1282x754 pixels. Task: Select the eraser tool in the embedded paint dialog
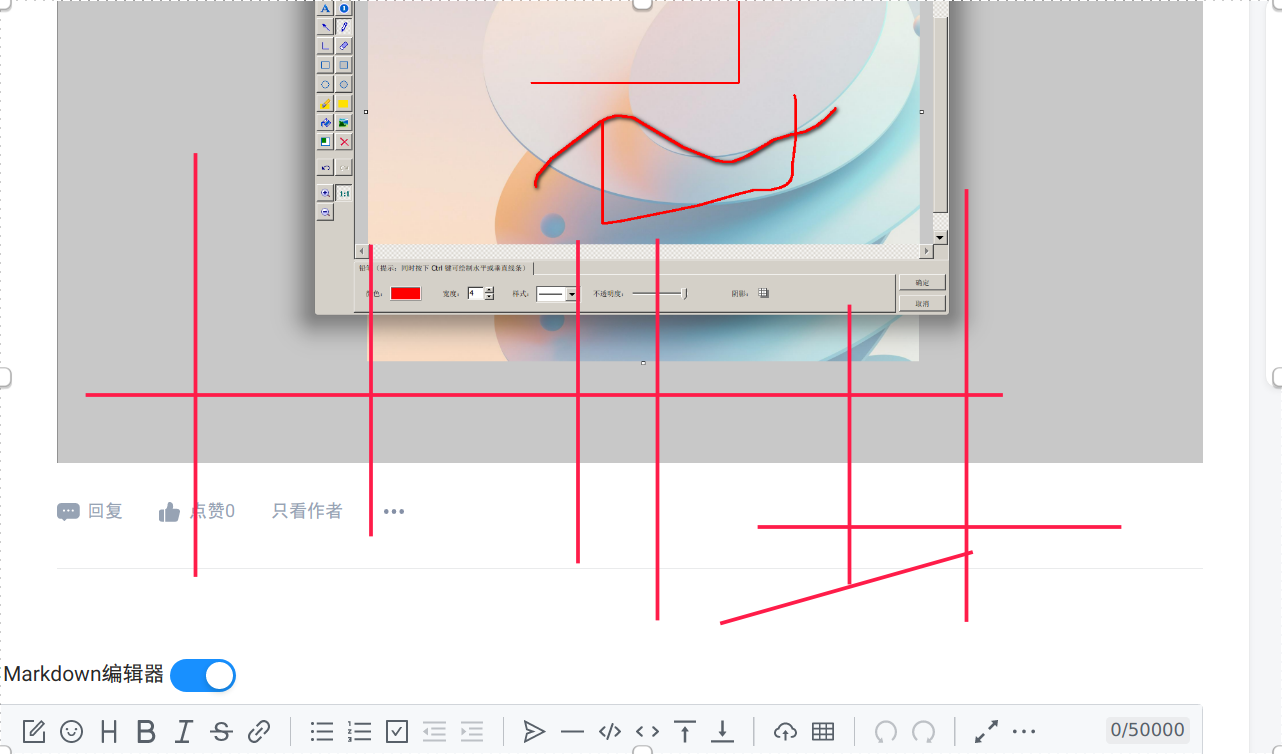(x=344, y=46)
